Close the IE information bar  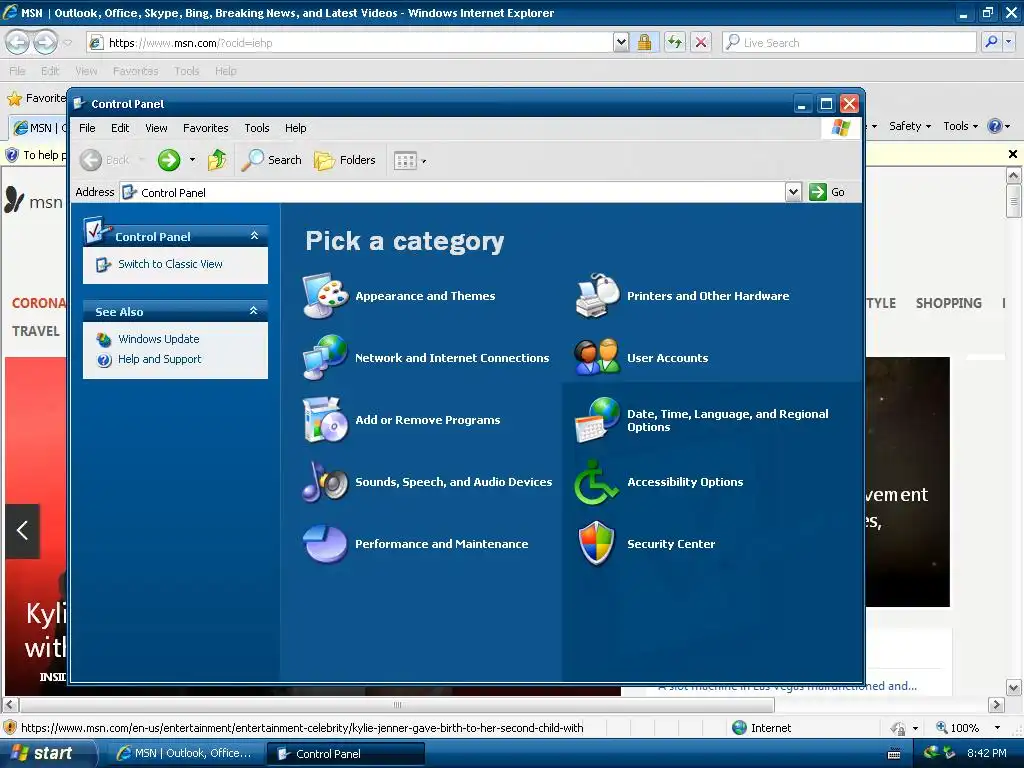(1013, 154)
